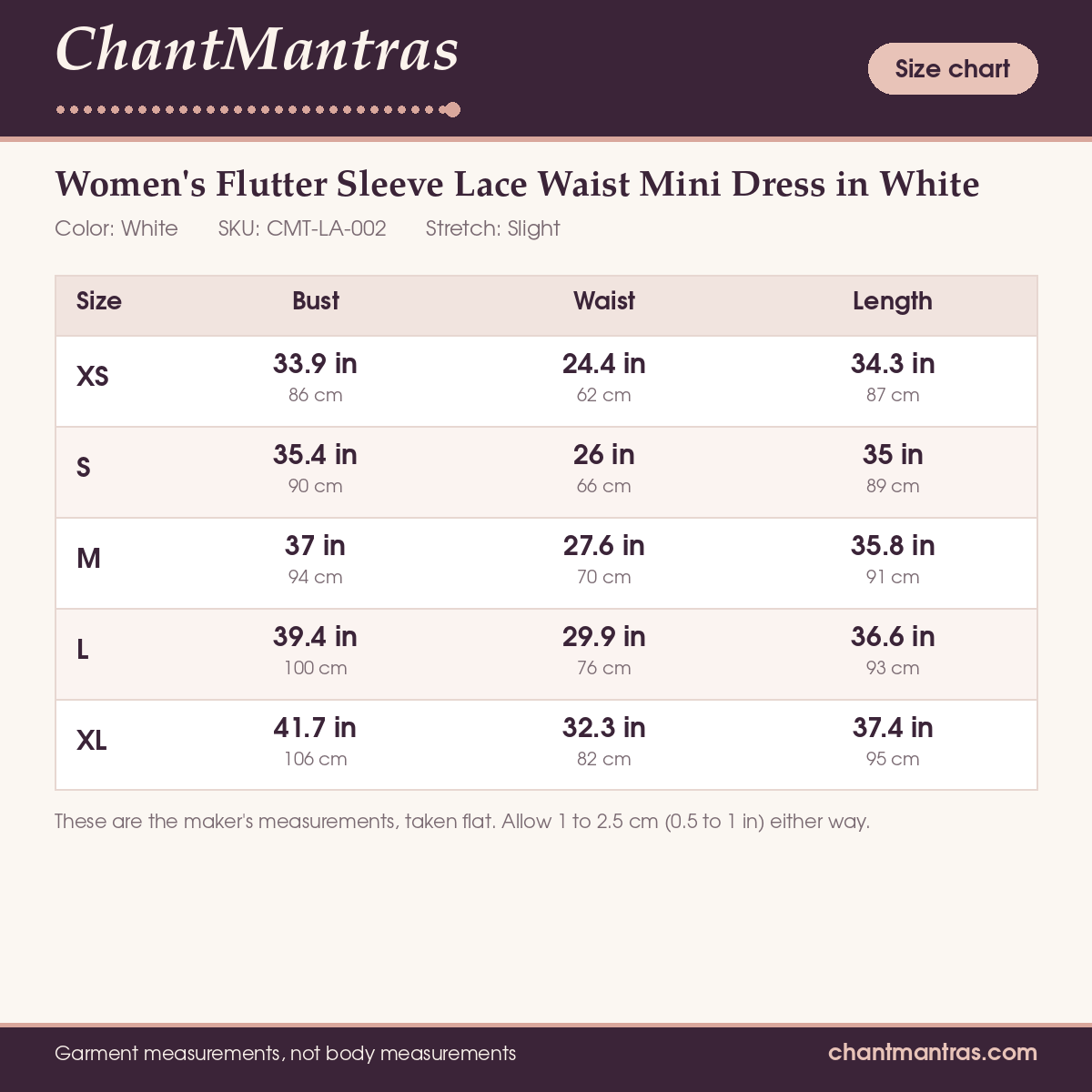Select the Size column header
Viewport: 1092px width, 1092px height.
click(x=99, y=301)
